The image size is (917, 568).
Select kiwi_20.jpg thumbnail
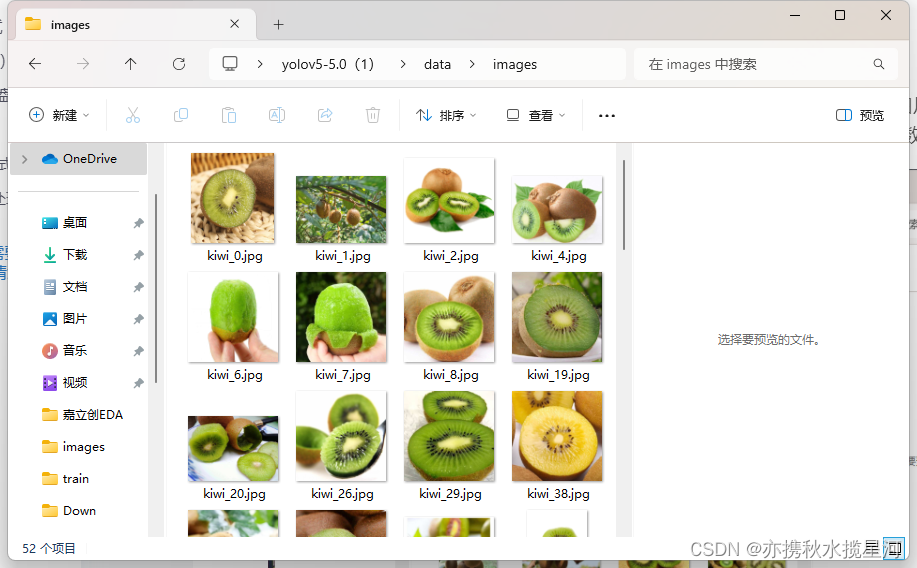(x=233, y=448)
